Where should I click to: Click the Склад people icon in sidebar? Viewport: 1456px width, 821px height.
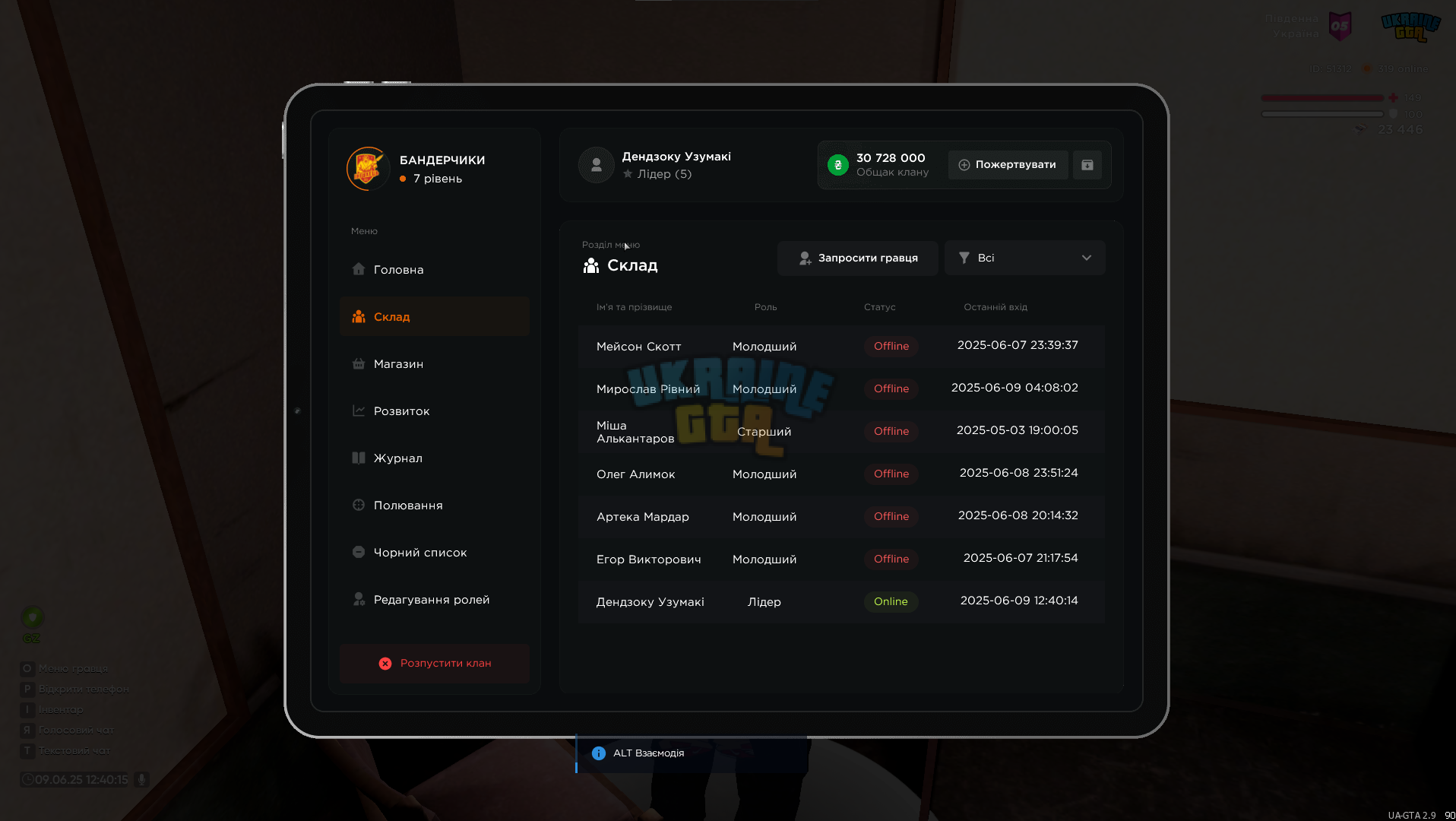pyautogui.click(x=359, y=316)
